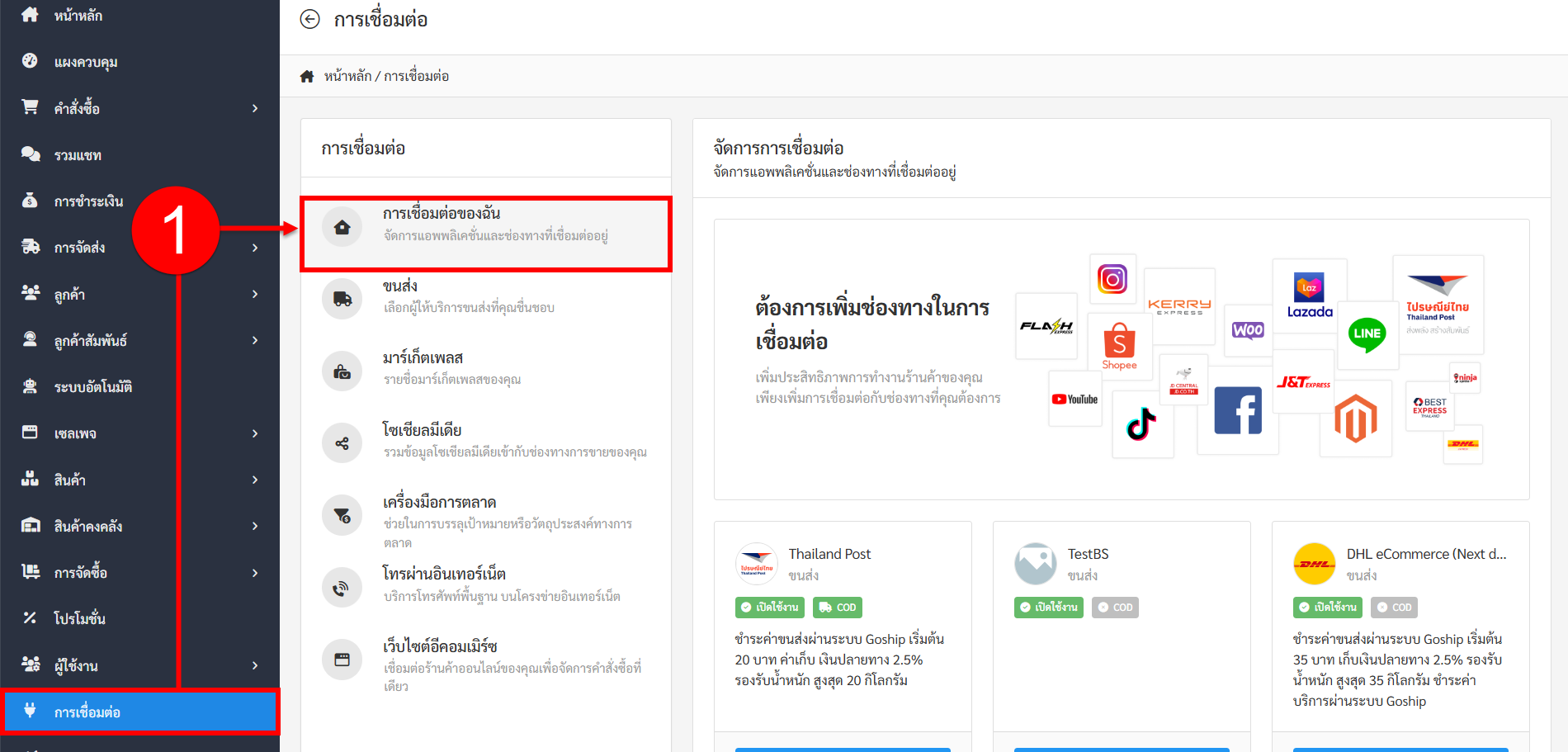Click the home icon in the breadcrumb
The height and width of the screenshot is (752, 1568).
pyautogui.click(x=307, y=76)
